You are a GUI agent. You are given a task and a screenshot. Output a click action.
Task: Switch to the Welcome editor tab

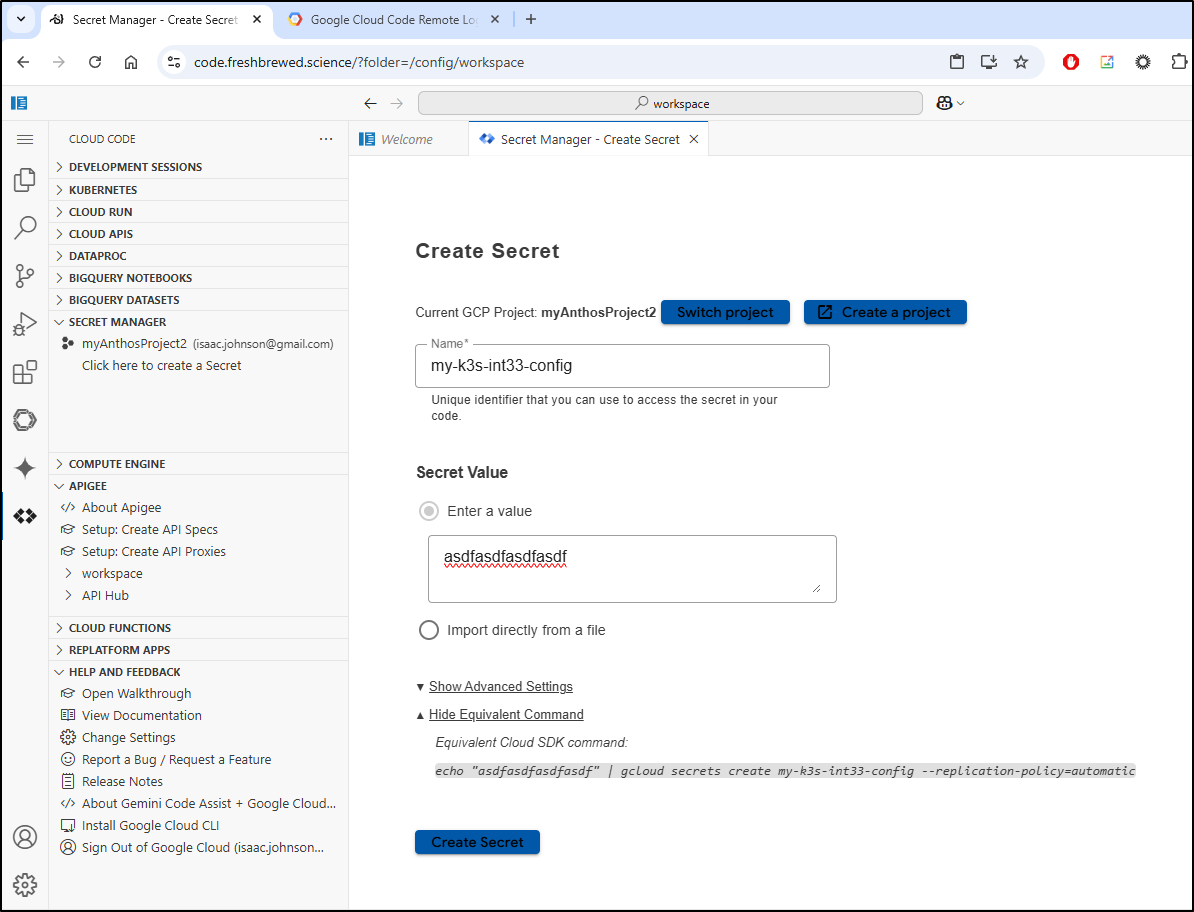click(408, 139)
